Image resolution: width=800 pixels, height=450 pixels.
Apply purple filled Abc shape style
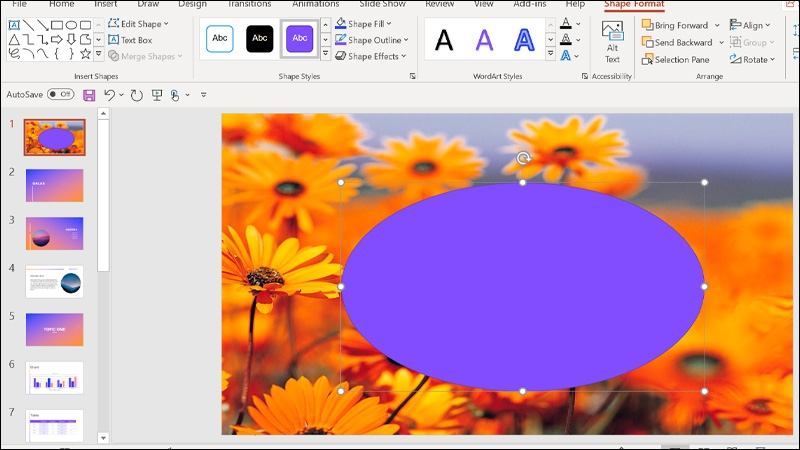pos(299,39)
